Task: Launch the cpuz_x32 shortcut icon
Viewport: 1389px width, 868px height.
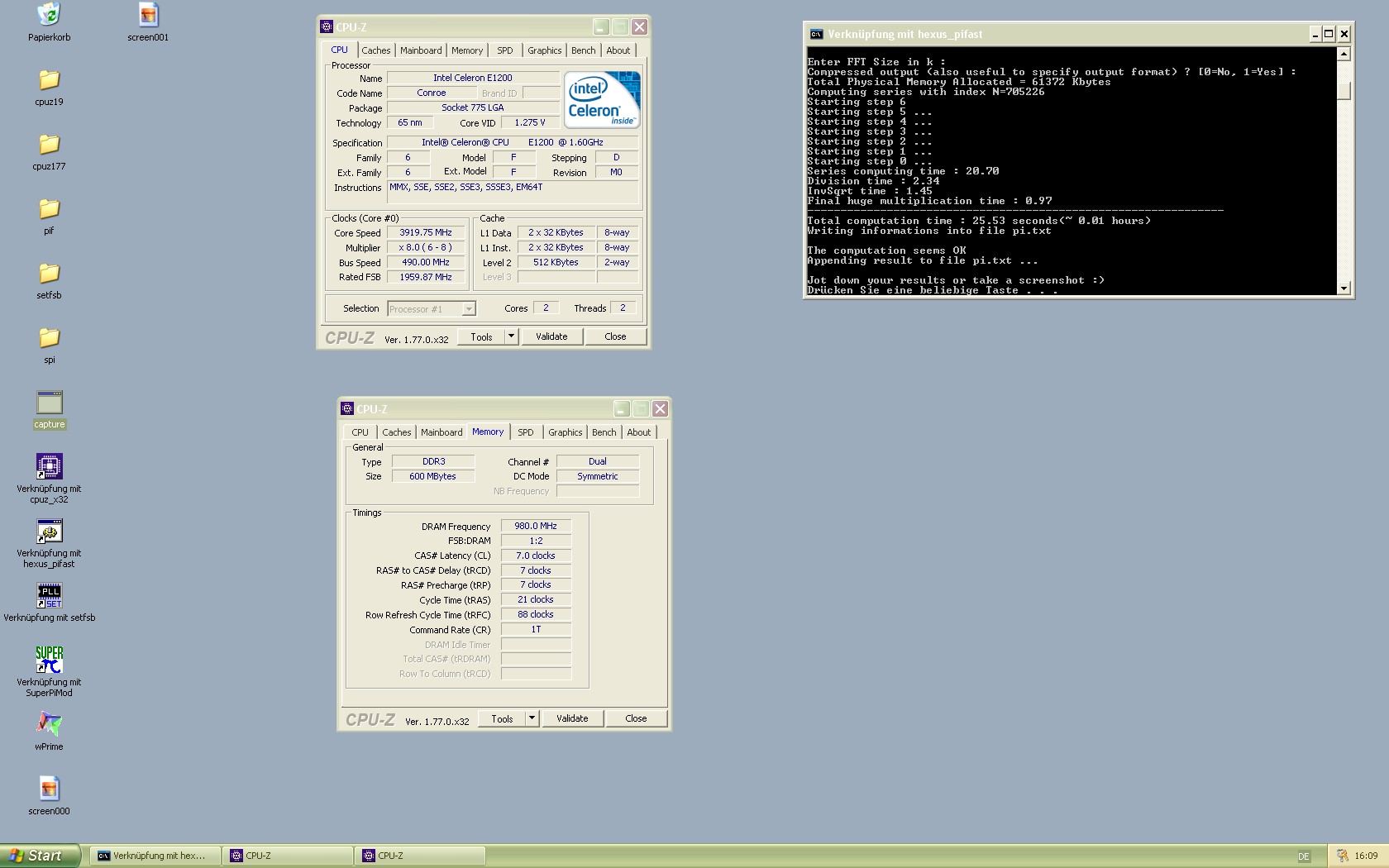Action: [x=49, y=466]
